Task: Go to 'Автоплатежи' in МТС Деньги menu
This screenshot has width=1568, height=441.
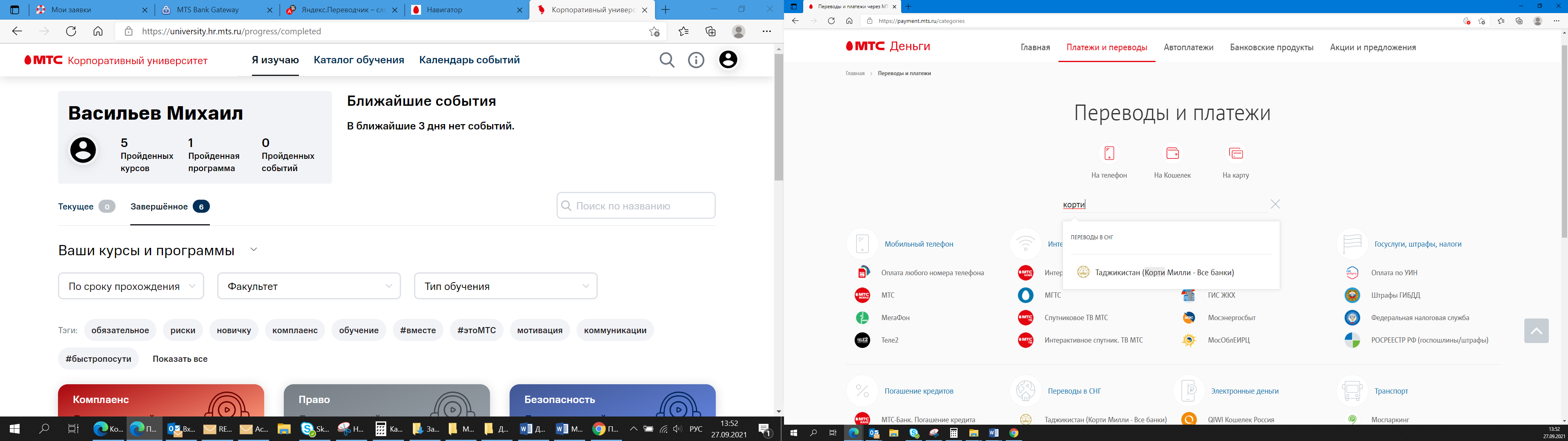Action: pyautogui.click(x=1188, y=47)
